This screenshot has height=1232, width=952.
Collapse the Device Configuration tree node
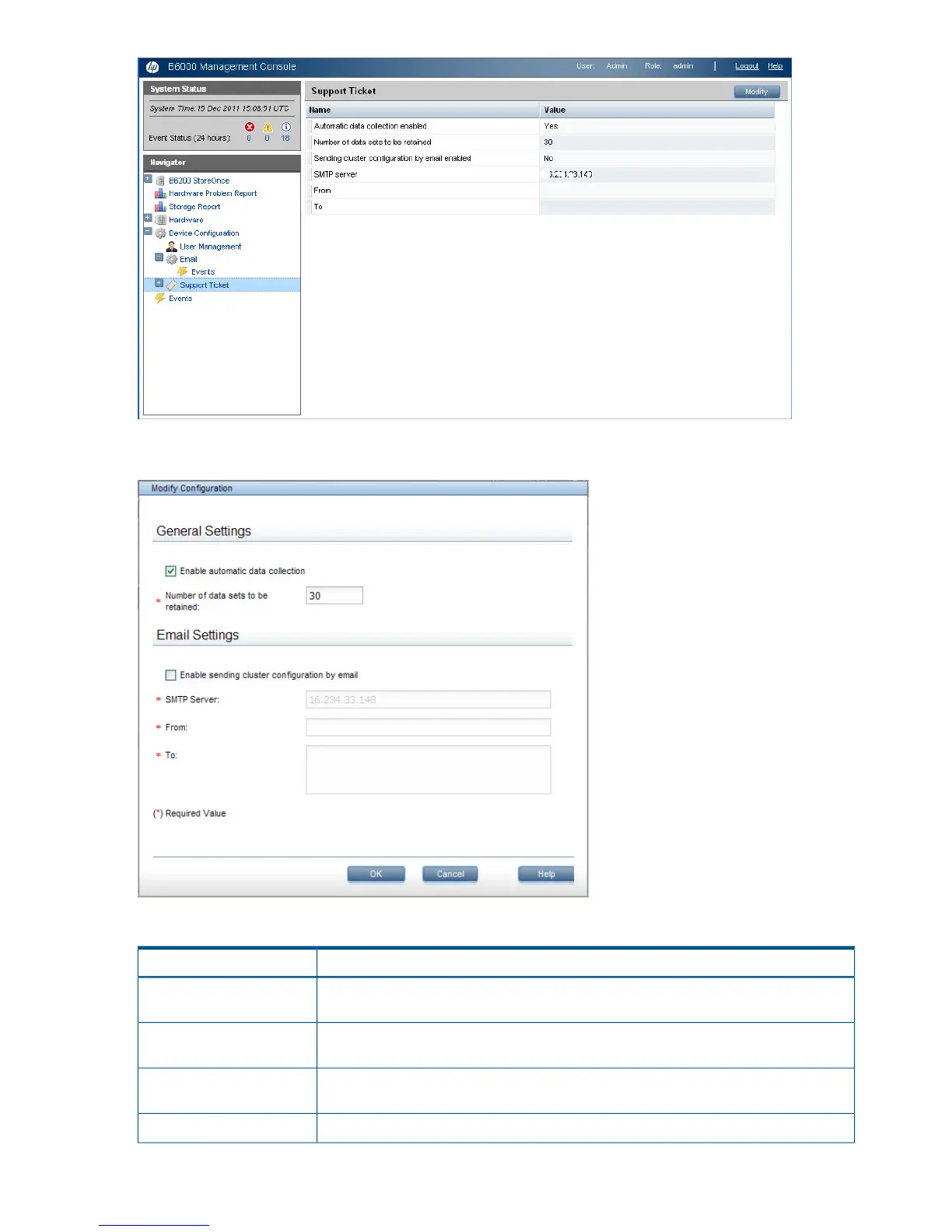pyautogui.click(x=148, y=232)
